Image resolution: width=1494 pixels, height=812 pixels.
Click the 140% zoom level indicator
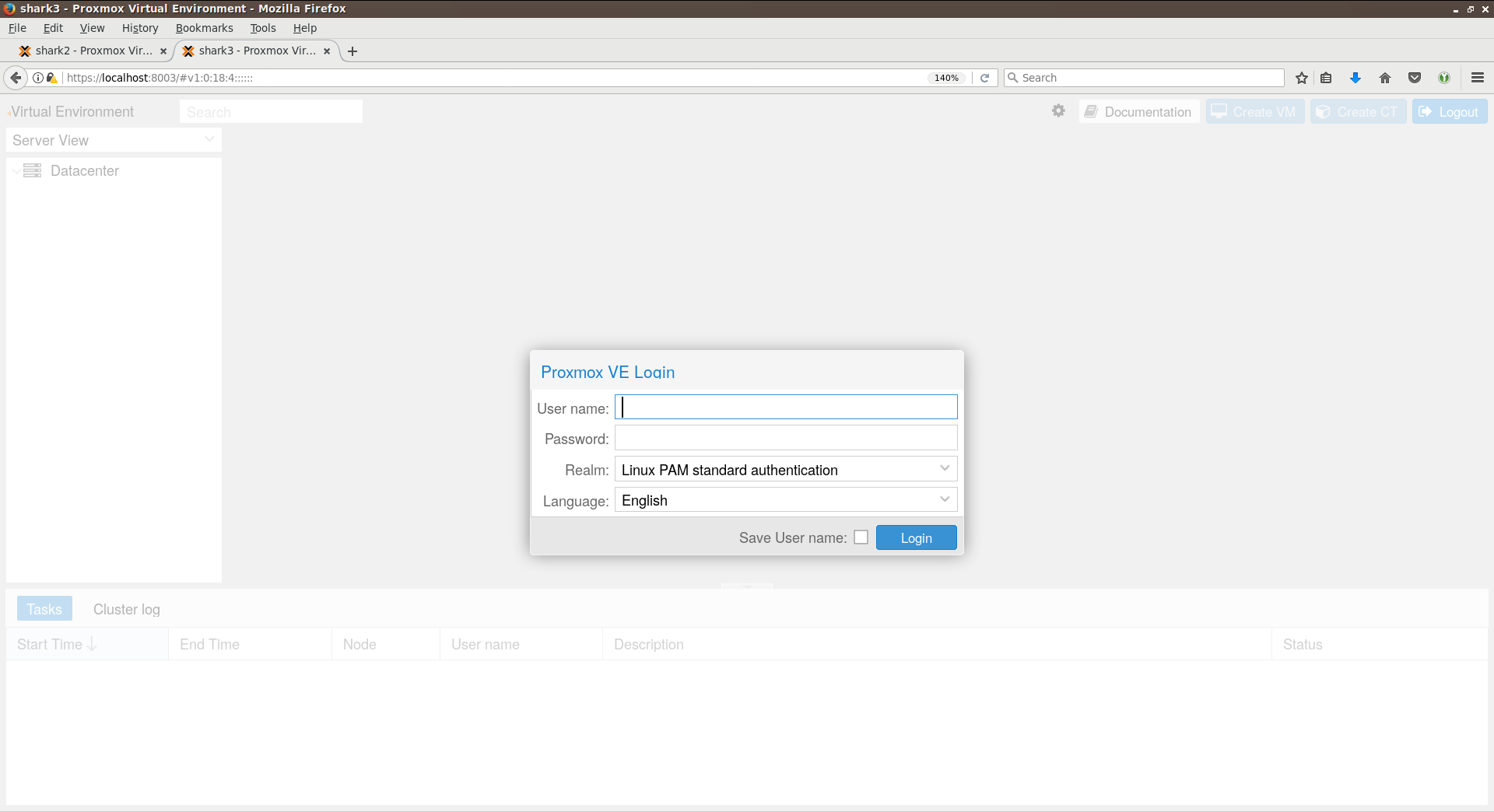[x=946, y=78]
